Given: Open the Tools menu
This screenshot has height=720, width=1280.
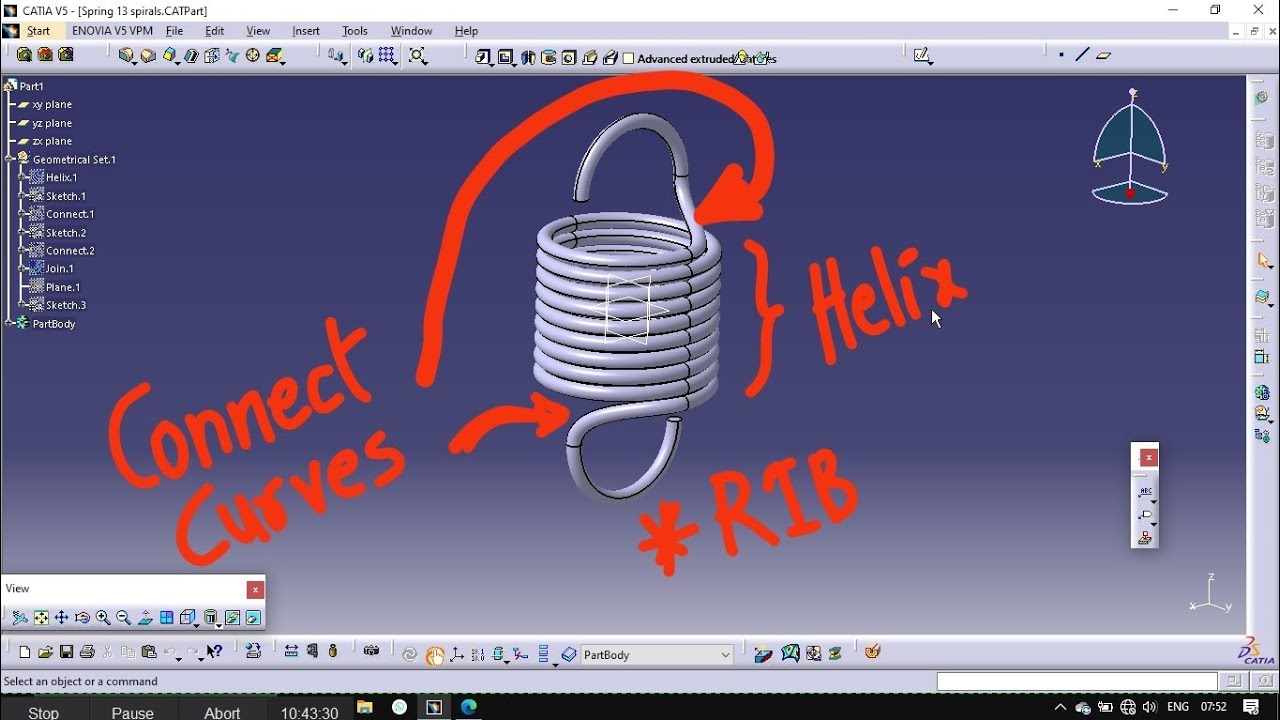Looking at the screenshot, I should click(355, 31).
